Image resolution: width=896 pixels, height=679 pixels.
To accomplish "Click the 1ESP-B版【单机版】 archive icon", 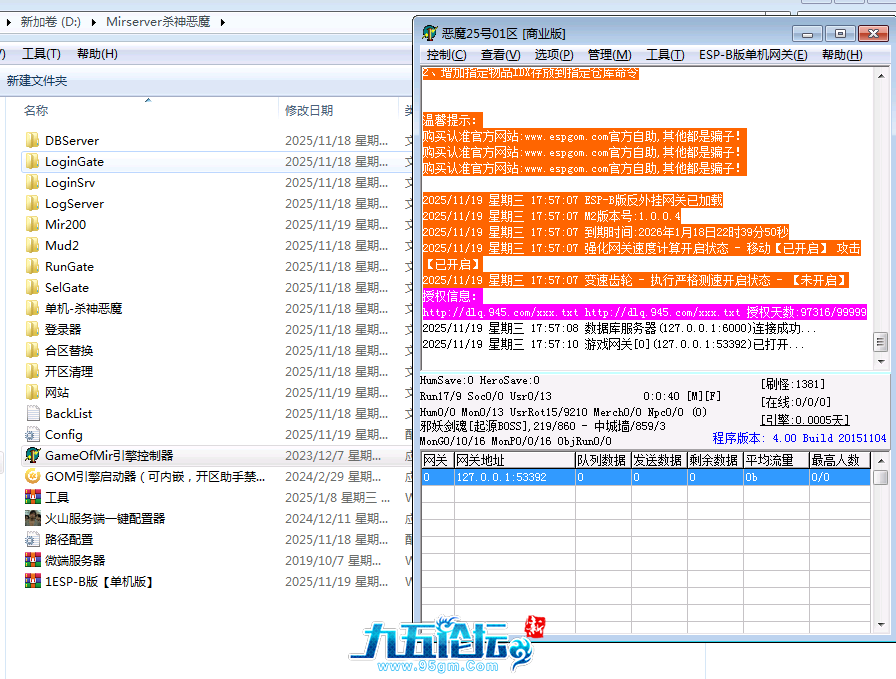I will [33, 581].
